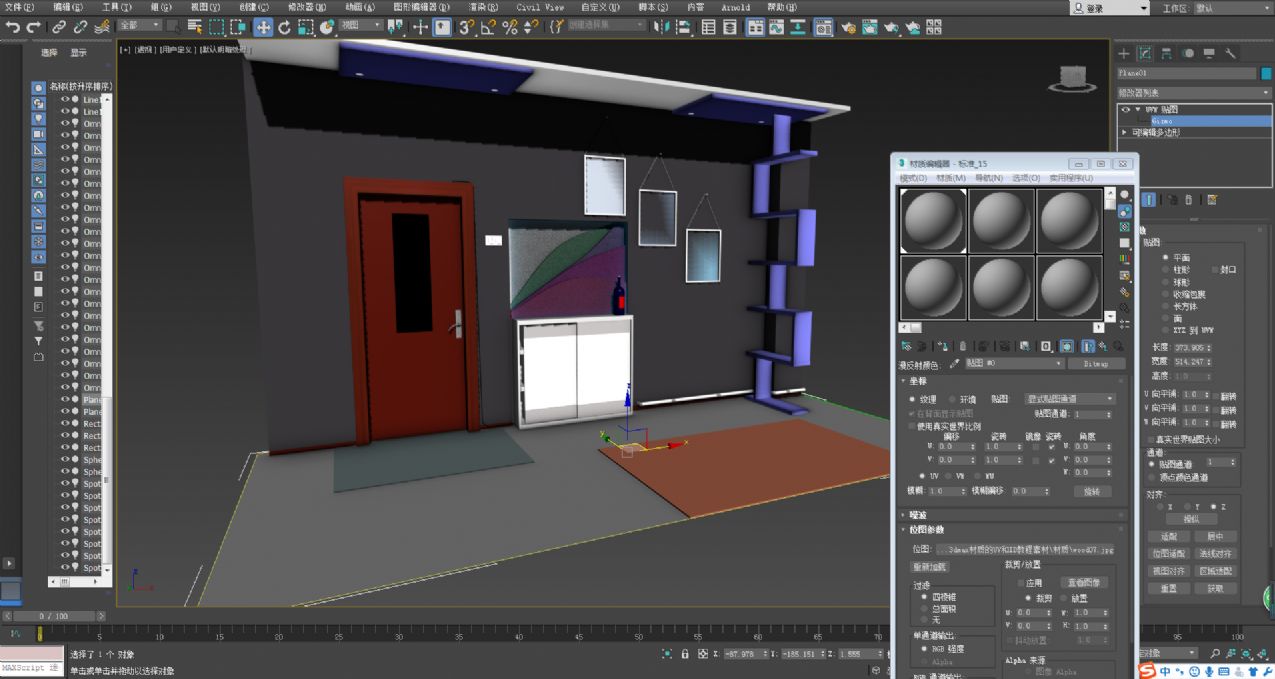
Task: Open the 工作区 默认 workspace dropdown
Action: [1233, 7]
